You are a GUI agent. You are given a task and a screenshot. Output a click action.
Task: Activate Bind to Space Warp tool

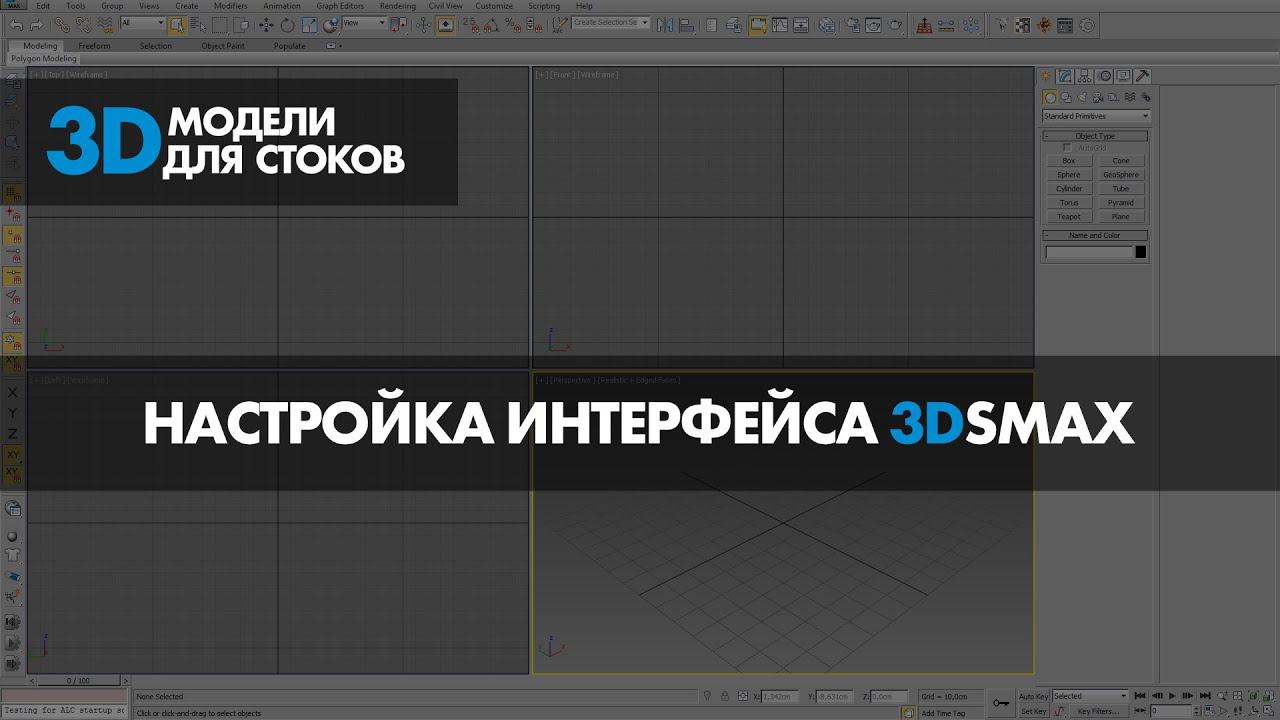pos(105,25)
